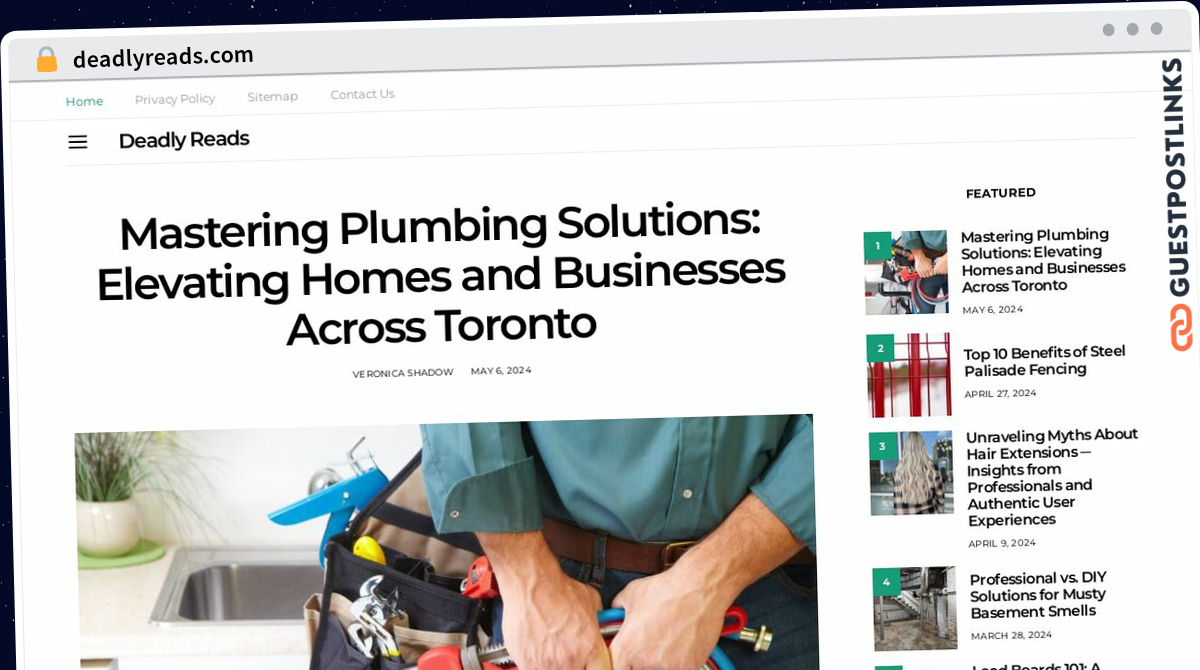The height and width of the screenshot is (670, 1200).
Task: Click the number 3 featured badge
Action: point(883,446)
